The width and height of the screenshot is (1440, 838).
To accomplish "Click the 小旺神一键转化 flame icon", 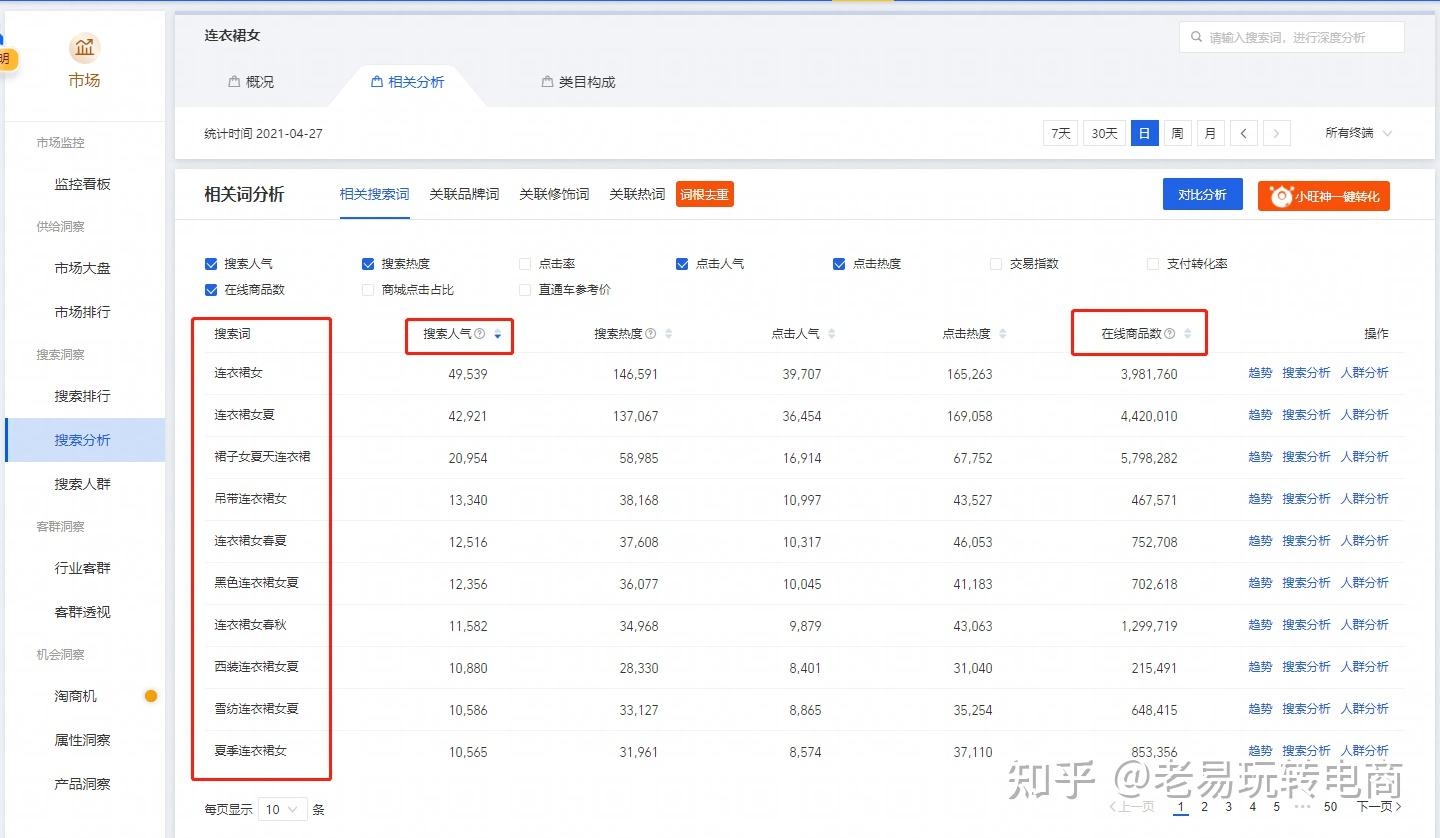I will (1281, 196).
